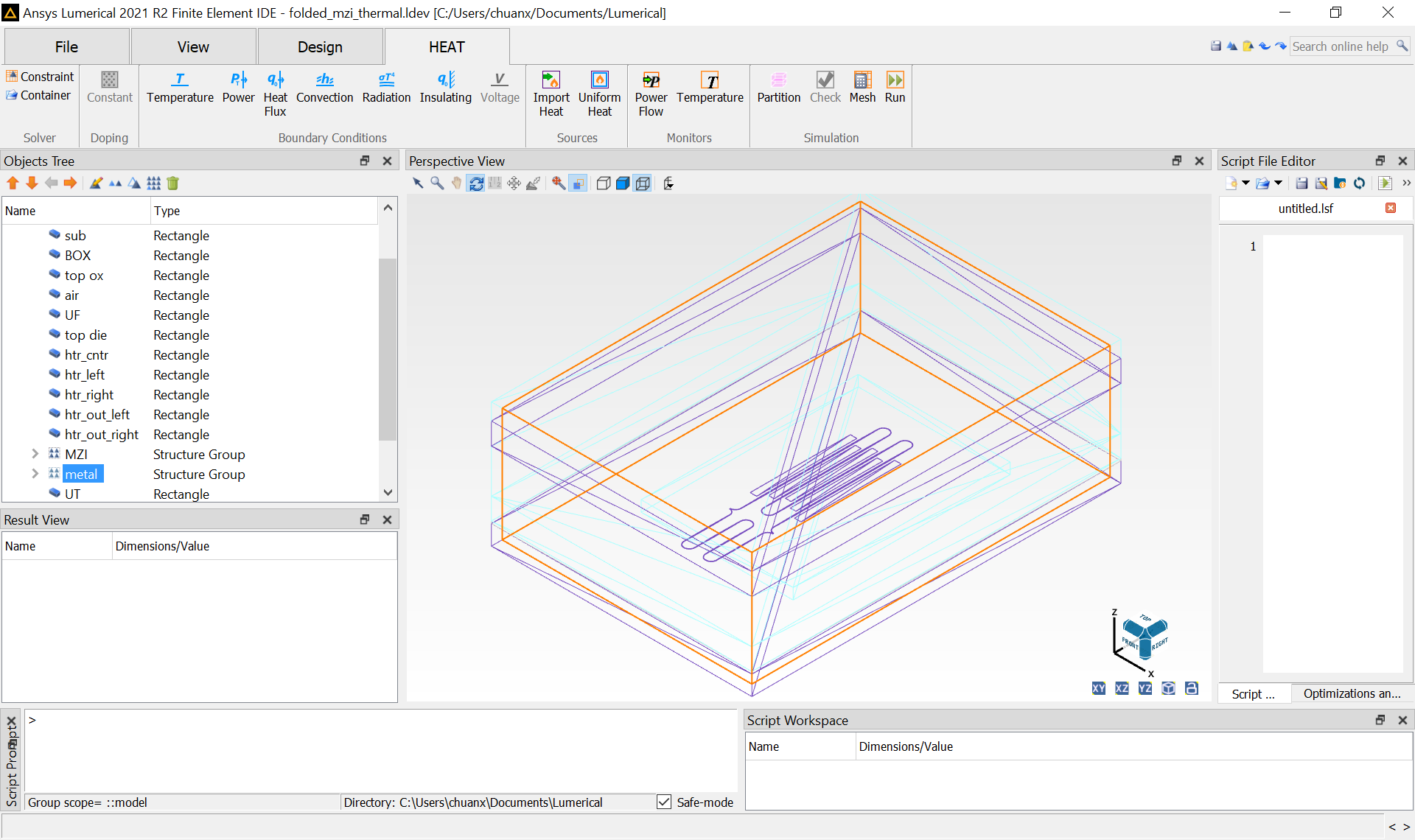This screenshot has height=840, width=1415.
Task: Expand the metal structure group
Action: (x=35, y=474)
